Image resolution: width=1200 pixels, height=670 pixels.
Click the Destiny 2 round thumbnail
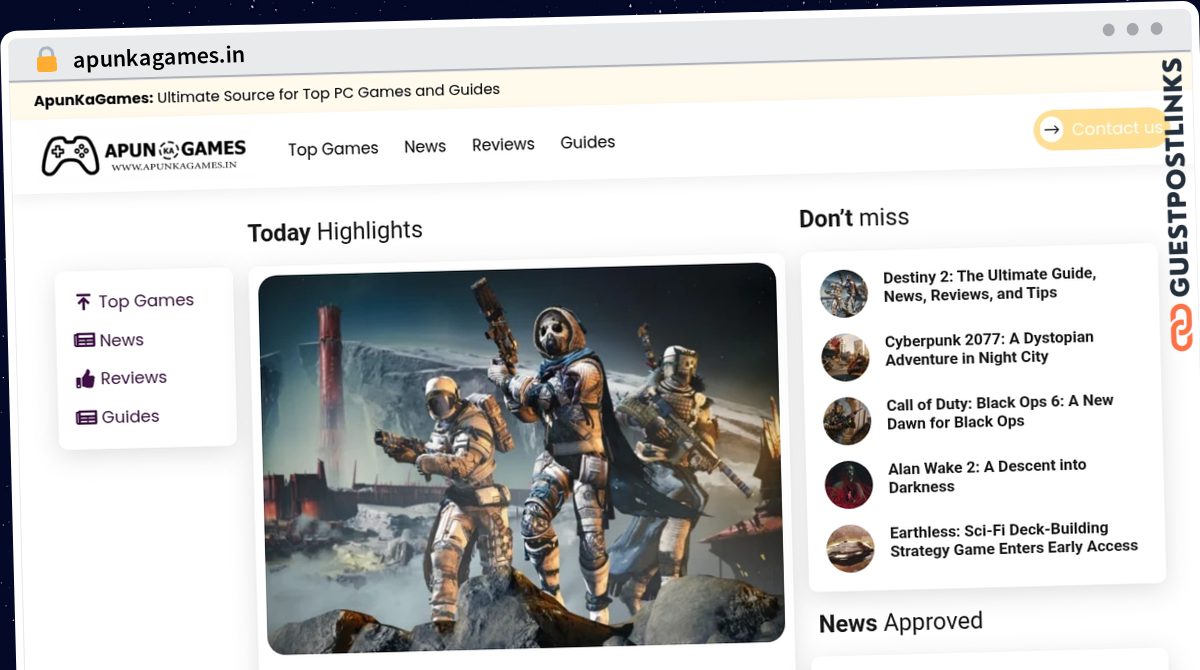pyautogui.click(x=844, y=294)
